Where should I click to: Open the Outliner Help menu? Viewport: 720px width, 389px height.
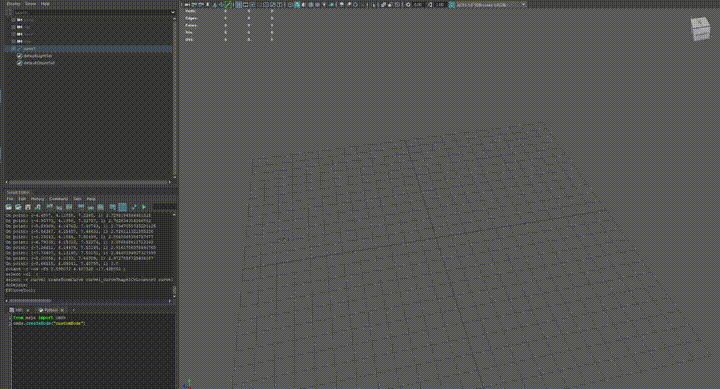pyautogui.click(x=45, y=4)
